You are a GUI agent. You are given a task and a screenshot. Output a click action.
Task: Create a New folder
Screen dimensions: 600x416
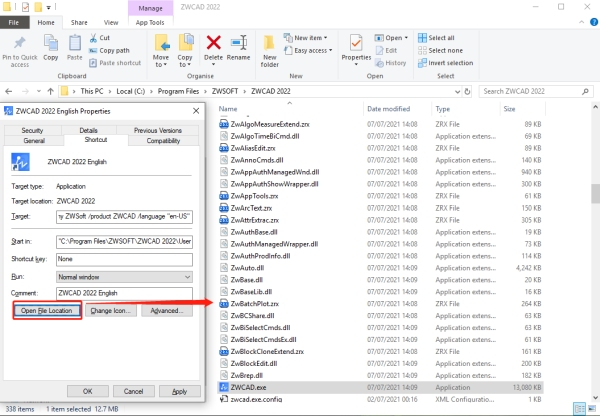[x=269, y=51]
